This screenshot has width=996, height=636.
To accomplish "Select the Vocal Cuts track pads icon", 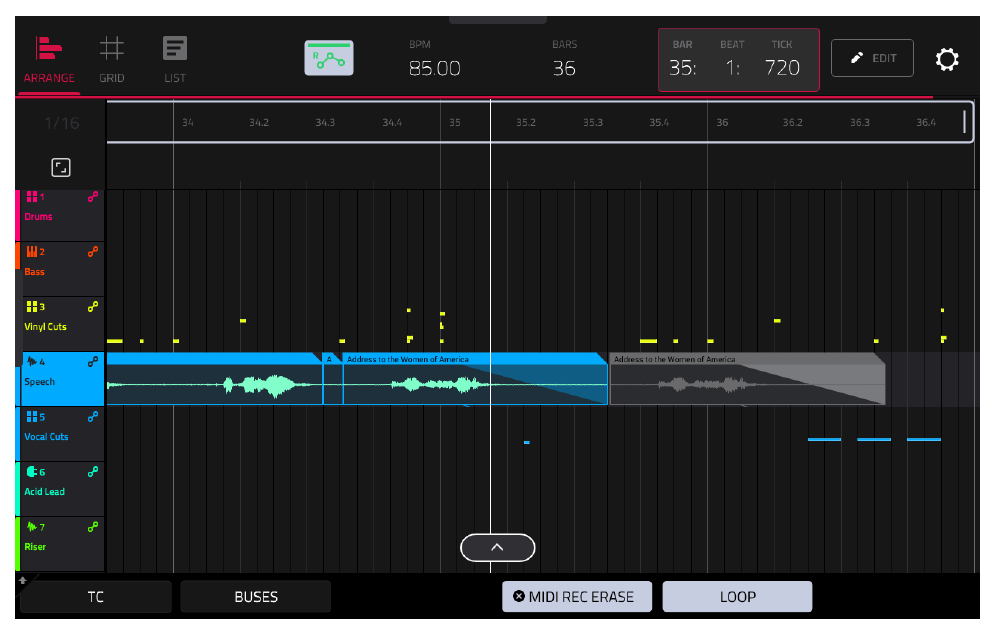I will pos(32,417).
